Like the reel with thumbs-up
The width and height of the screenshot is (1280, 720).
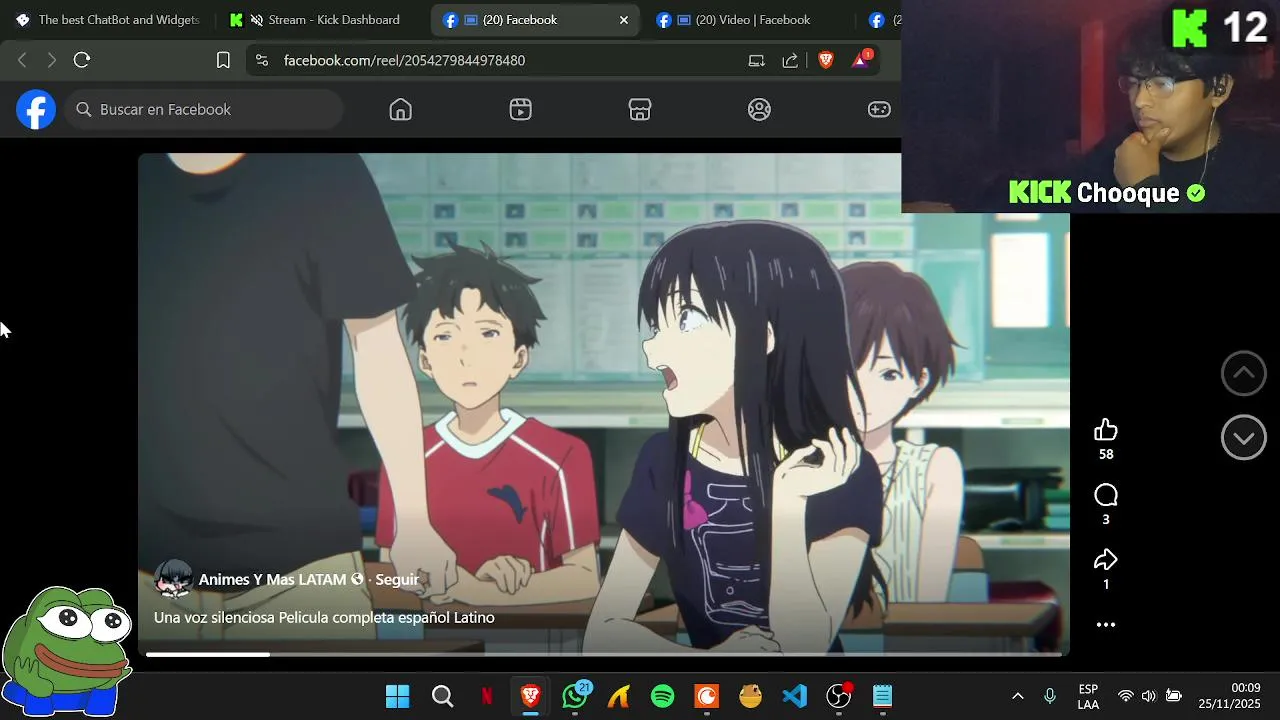tap(1106, 430)
